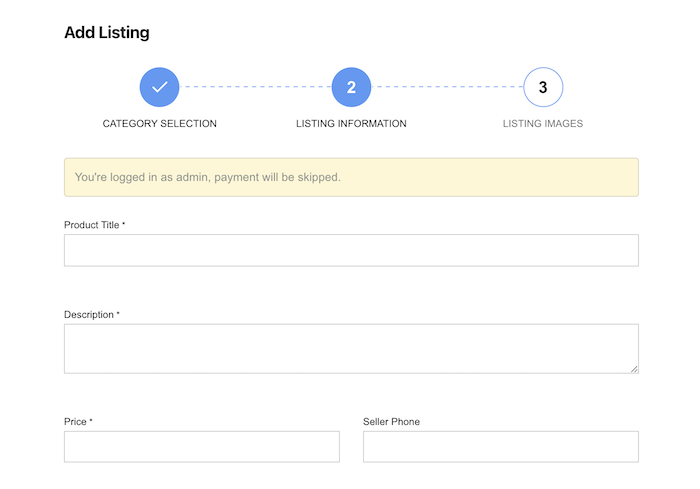Click the Product Title label
This screenshot has width=700, height=489.
(95, 225)
